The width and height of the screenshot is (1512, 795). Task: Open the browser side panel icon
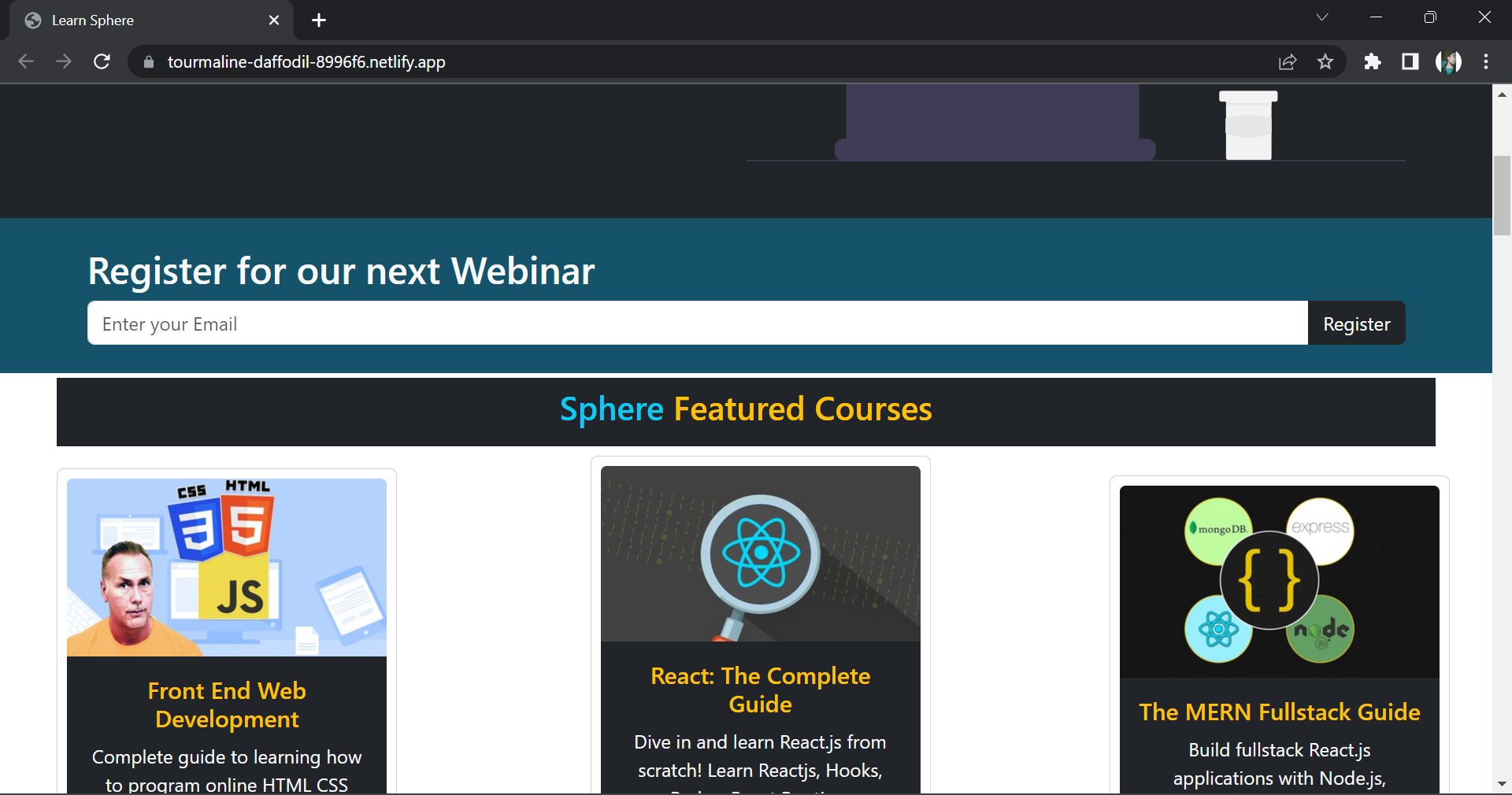point(1410,61)
